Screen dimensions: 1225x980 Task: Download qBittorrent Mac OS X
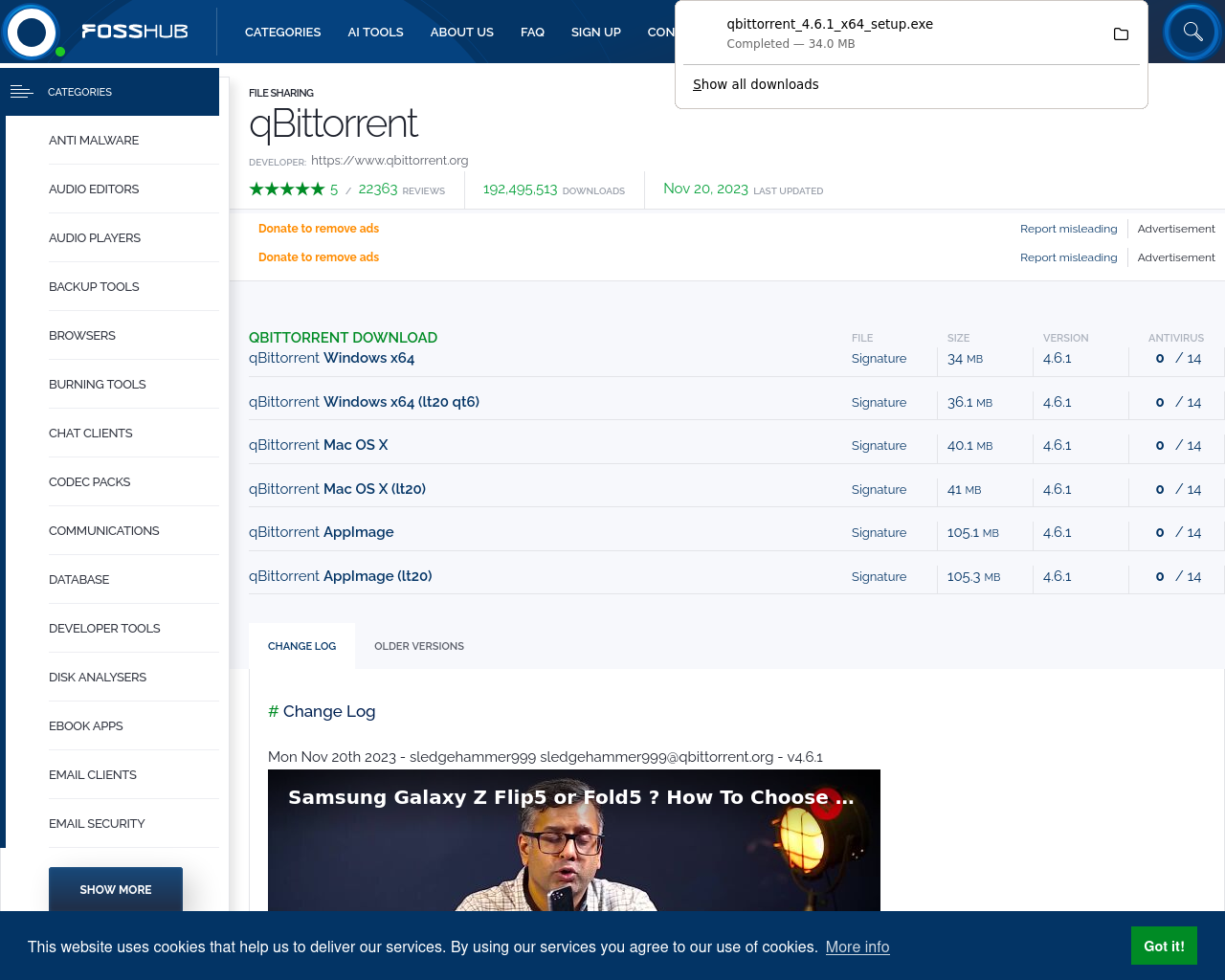pos(318,445)
